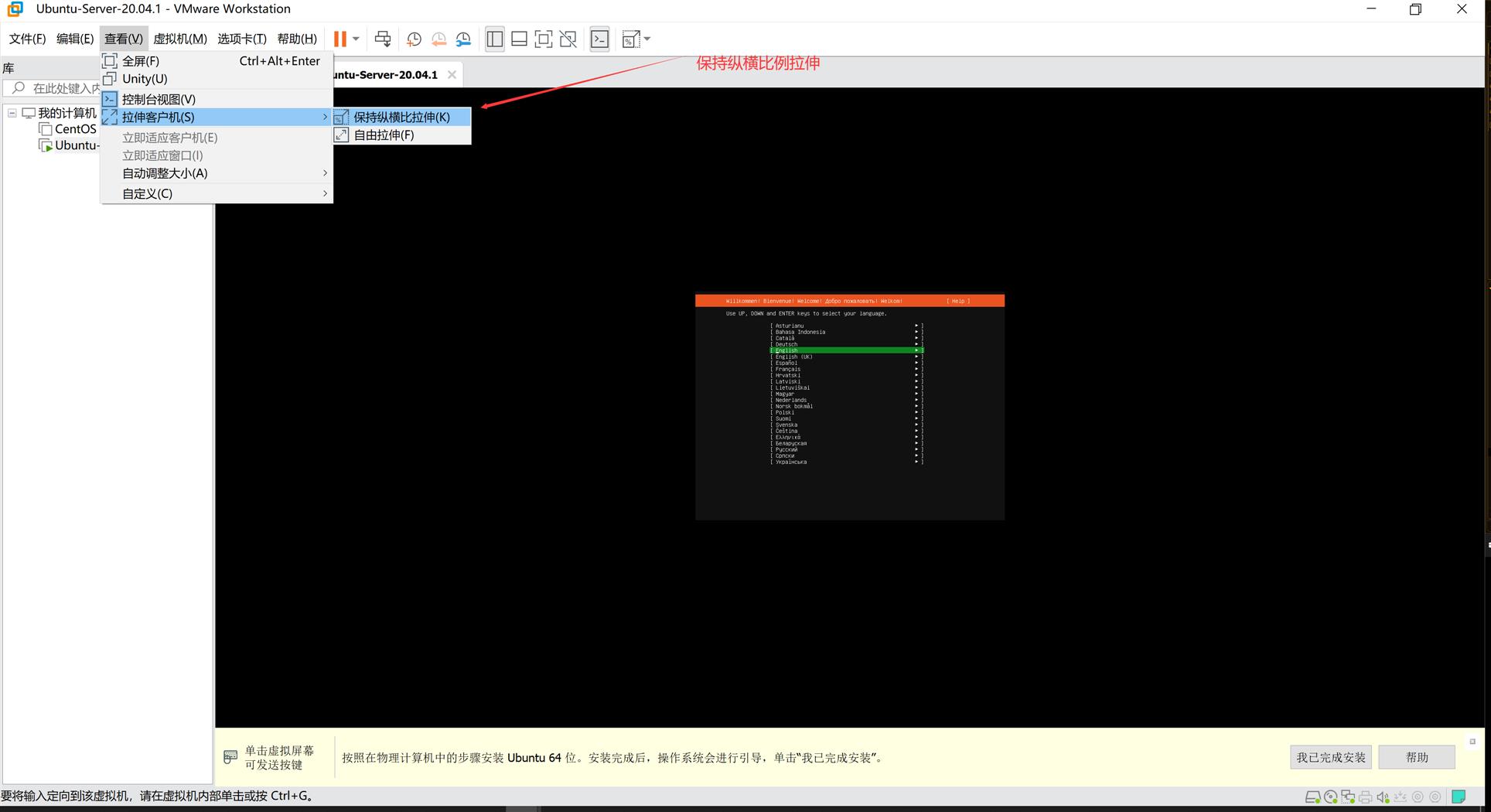This screenshot has height=812, width=1491.
Task: Click the small square at the install bar corner
Action: click(1472, 742)
